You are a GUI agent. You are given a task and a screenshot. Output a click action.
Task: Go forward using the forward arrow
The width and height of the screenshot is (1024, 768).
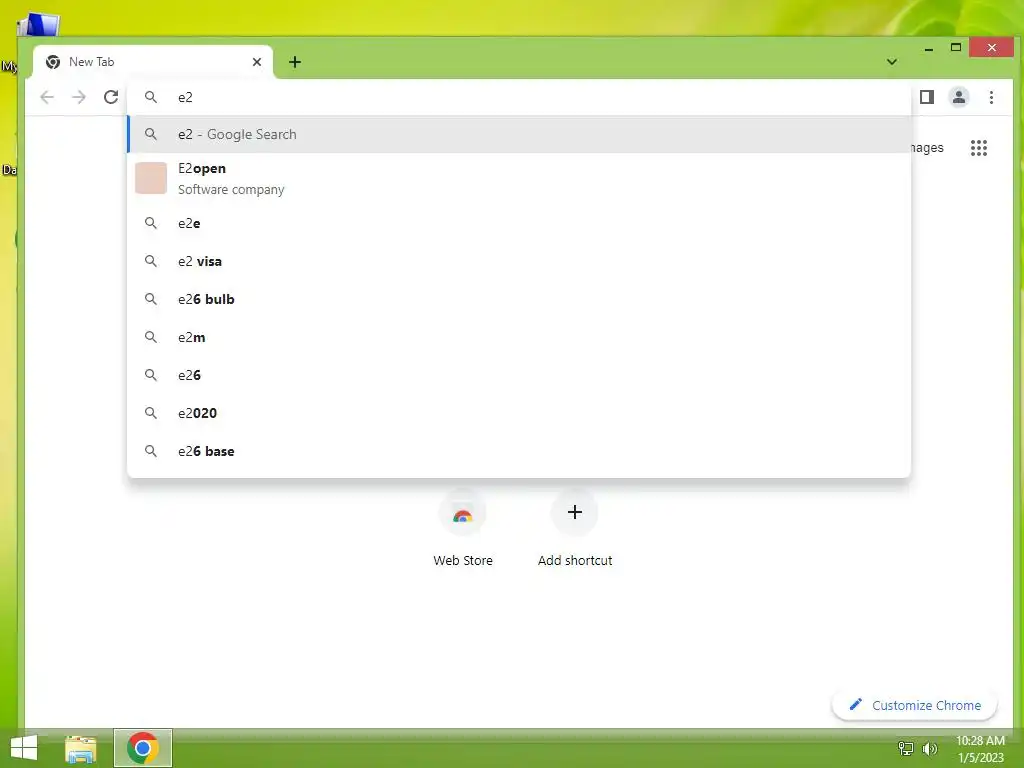(79, 97)
